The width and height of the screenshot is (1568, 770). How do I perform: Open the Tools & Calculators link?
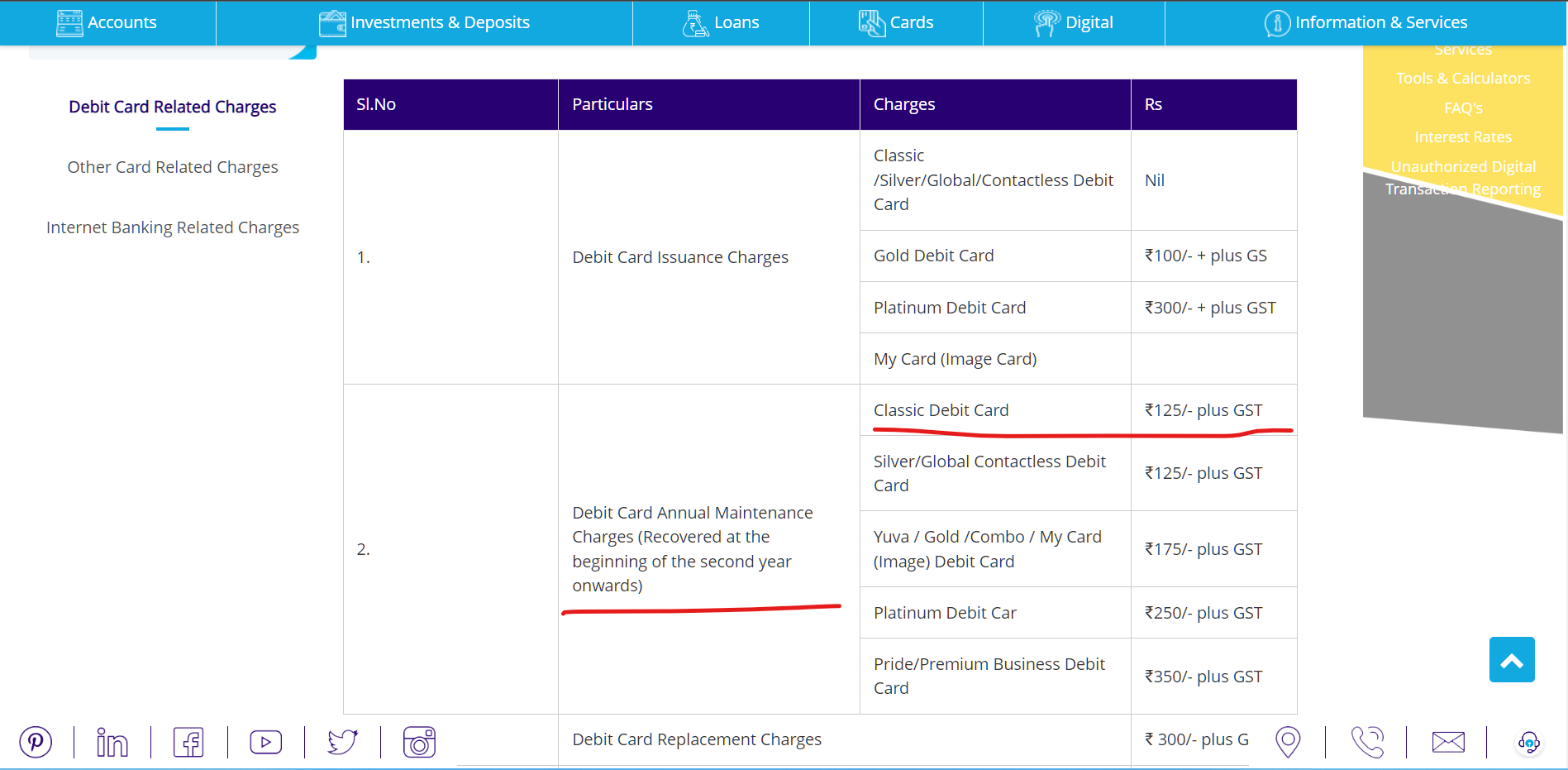(1463, 79)
